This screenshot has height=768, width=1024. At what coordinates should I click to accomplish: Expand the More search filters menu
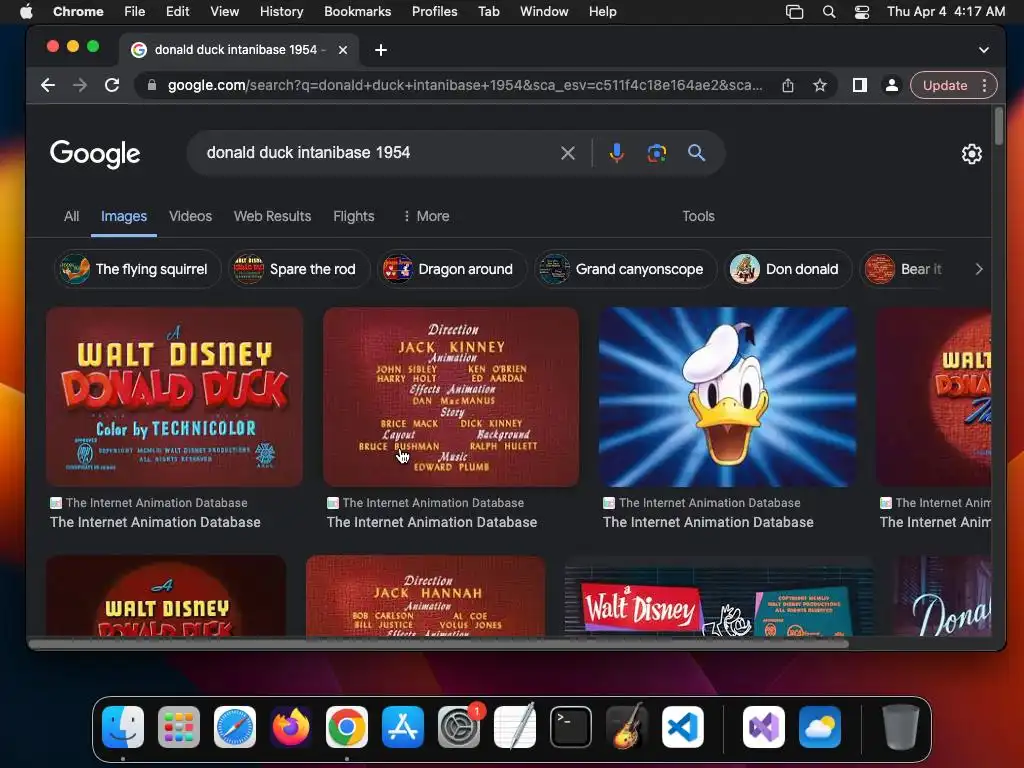426,216
